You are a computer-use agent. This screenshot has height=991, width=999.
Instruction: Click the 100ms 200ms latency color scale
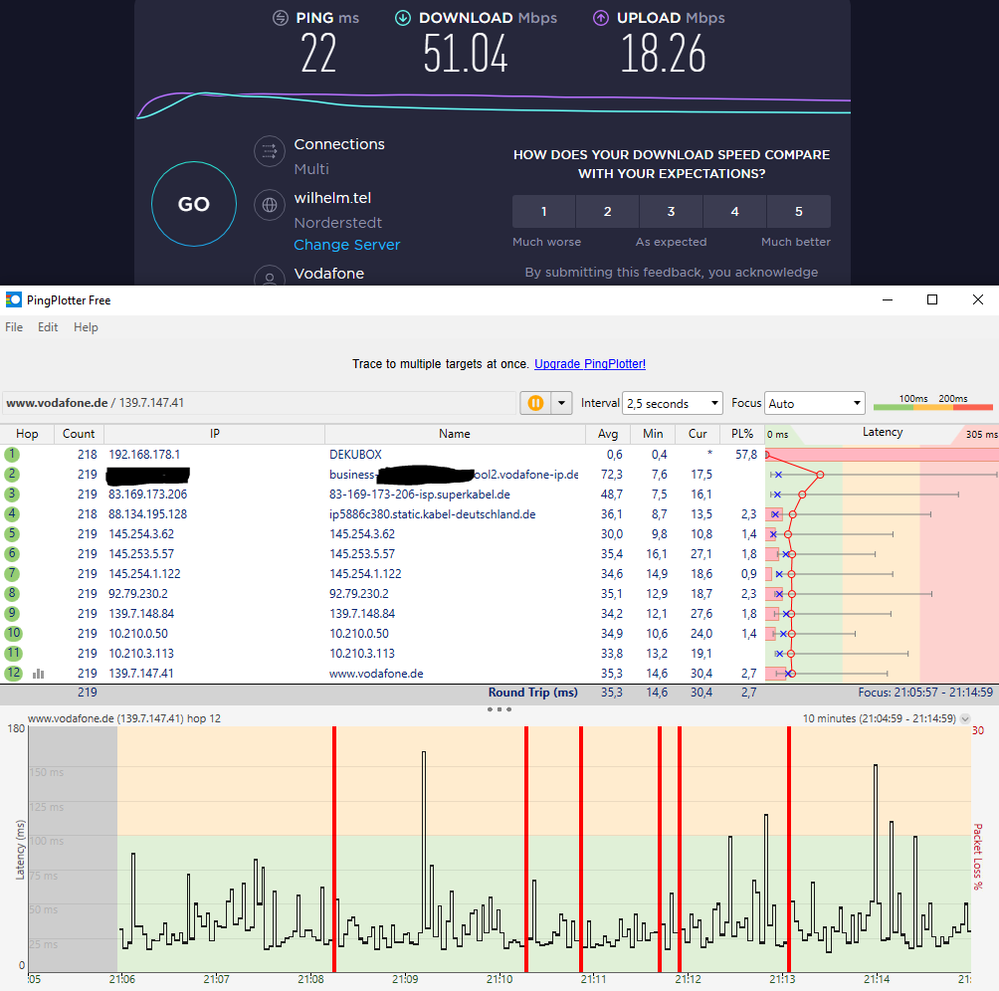[x=933, y=402]
